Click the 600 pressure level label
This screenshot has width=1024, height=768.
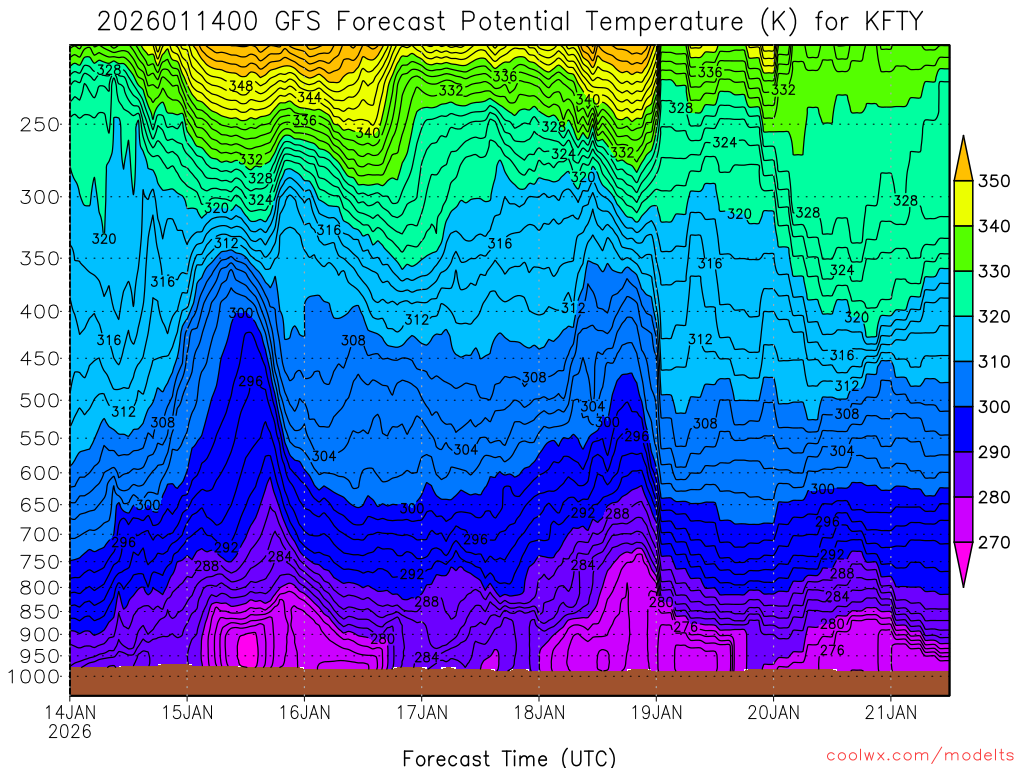[x=40, y=473]
